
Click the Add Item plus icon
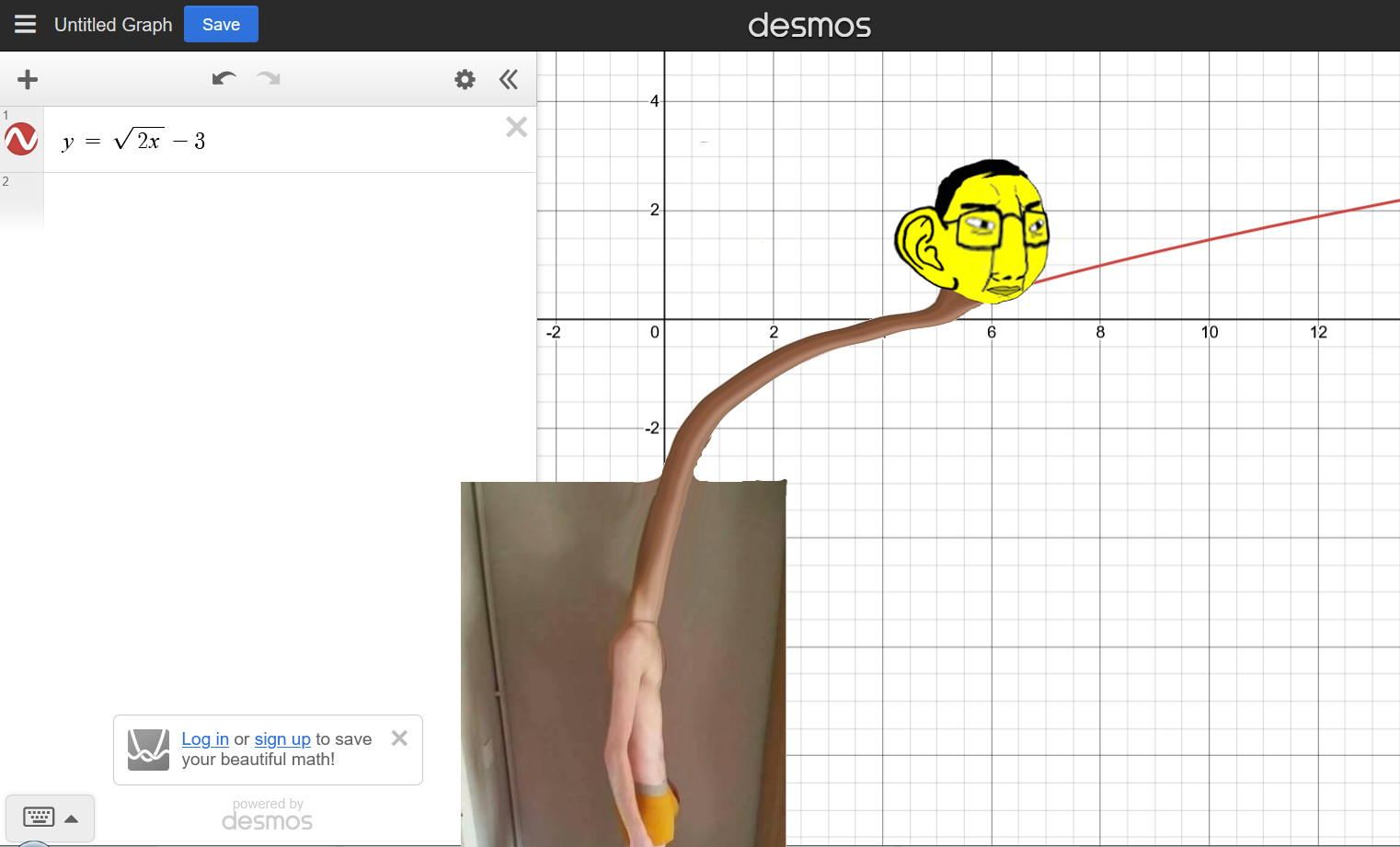click(x=28, y=80)
